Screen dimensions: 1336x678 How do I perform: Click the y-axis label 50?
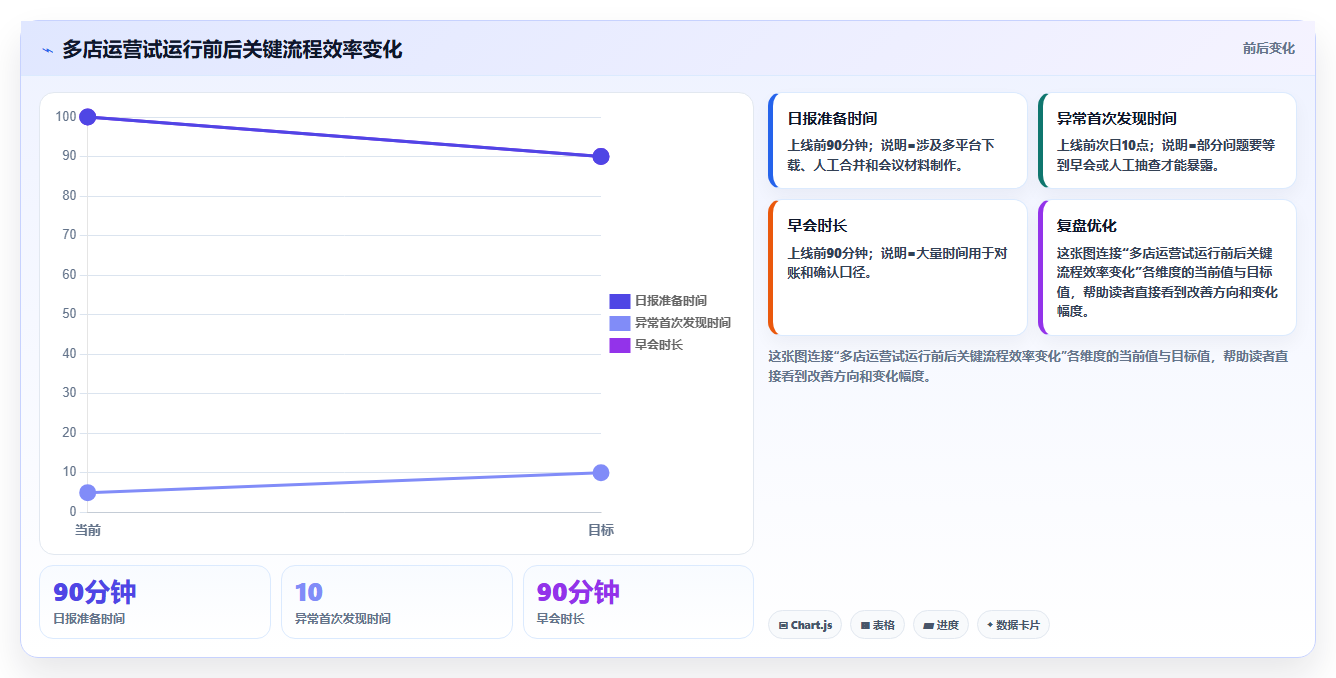tap(69, 314)
